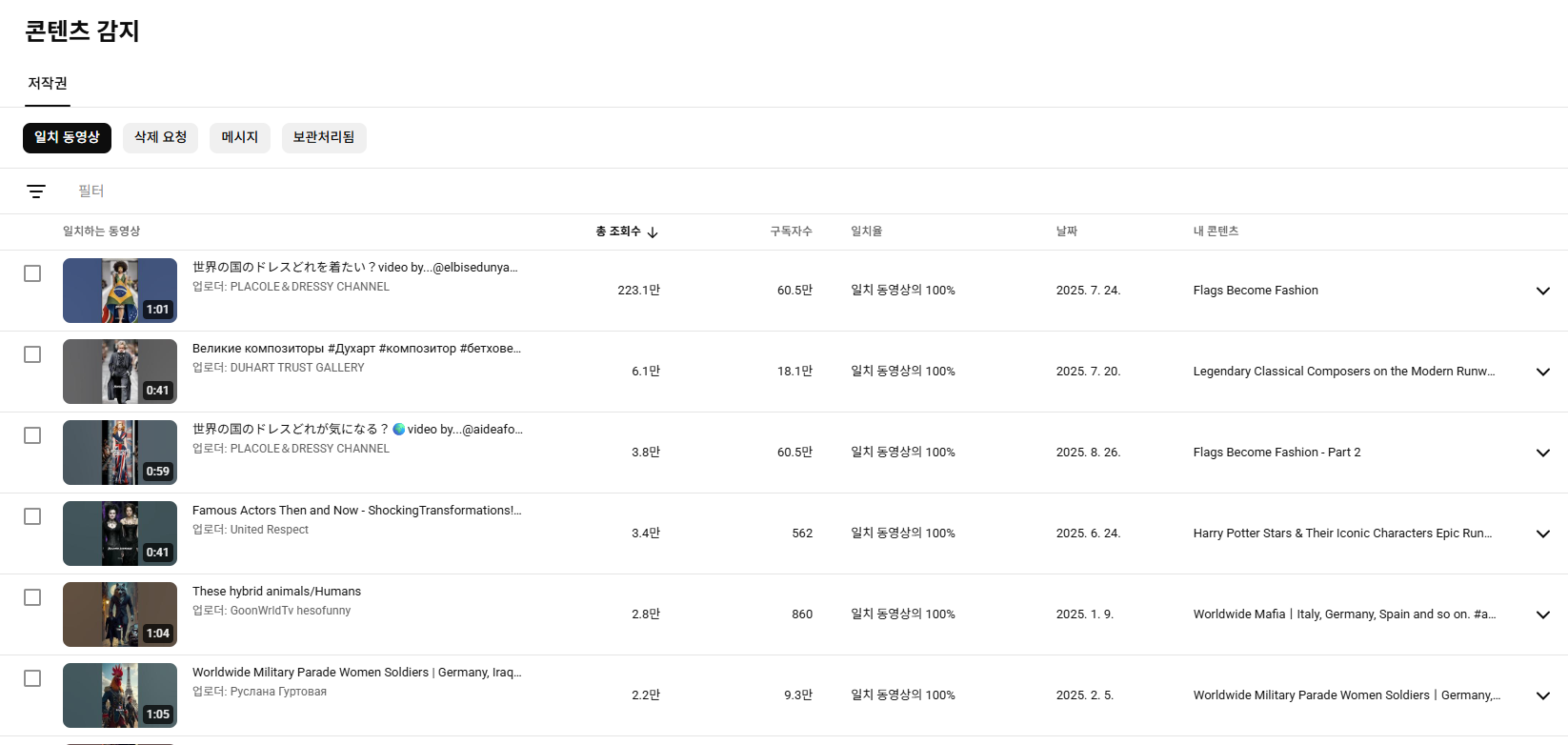Screen dimensions: 1568x745
Task: Open my content Flags Become Fashion - Part 2
Action: coord(1277,453)
